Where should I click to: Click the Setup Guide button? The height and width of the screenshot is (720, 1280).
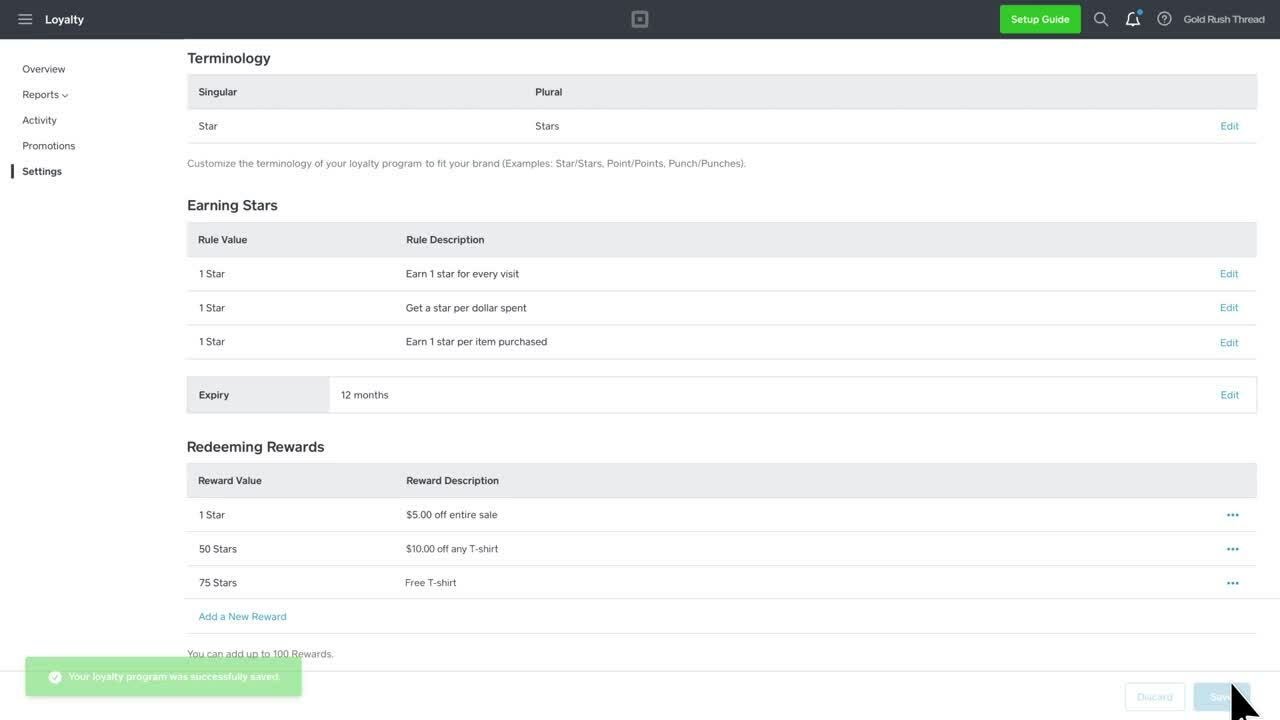click(1040, 19)
